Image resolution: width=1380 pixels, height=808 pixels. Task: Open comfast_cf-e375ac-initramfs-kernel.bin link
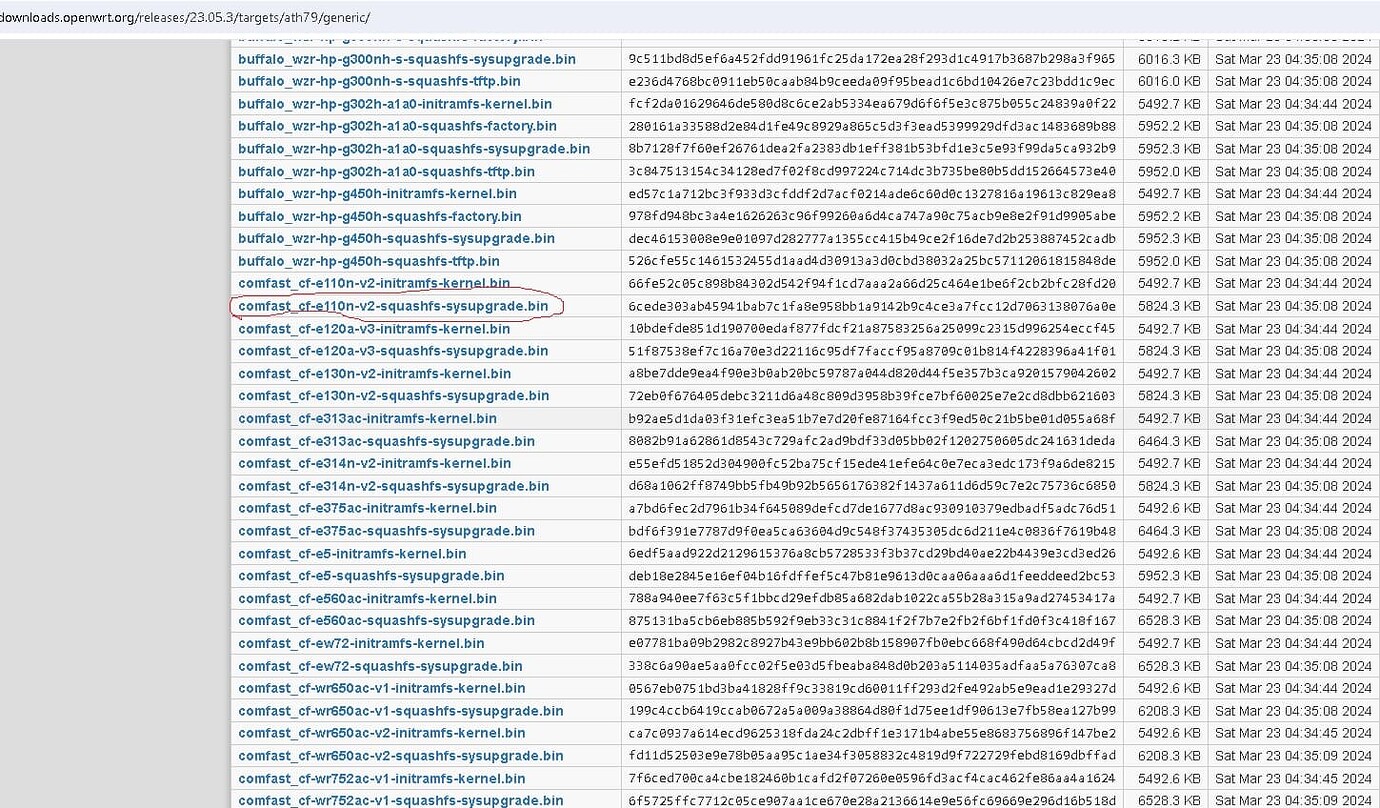point(367,508)
